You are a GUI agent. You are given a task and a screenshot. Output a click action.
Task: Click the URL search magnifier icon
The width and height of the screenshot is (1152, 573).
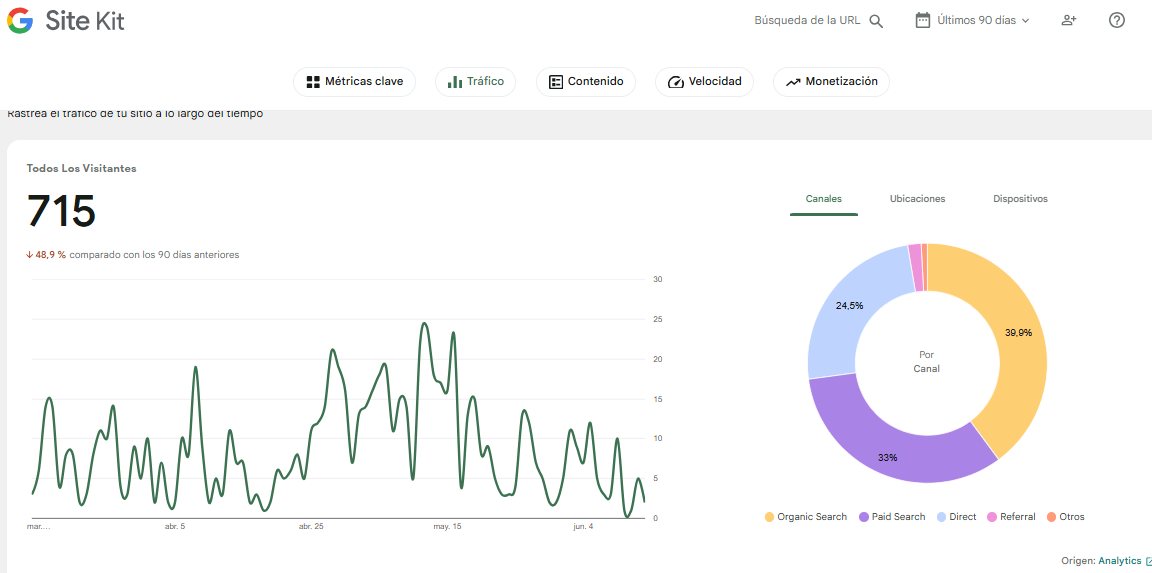pos(876,21)
